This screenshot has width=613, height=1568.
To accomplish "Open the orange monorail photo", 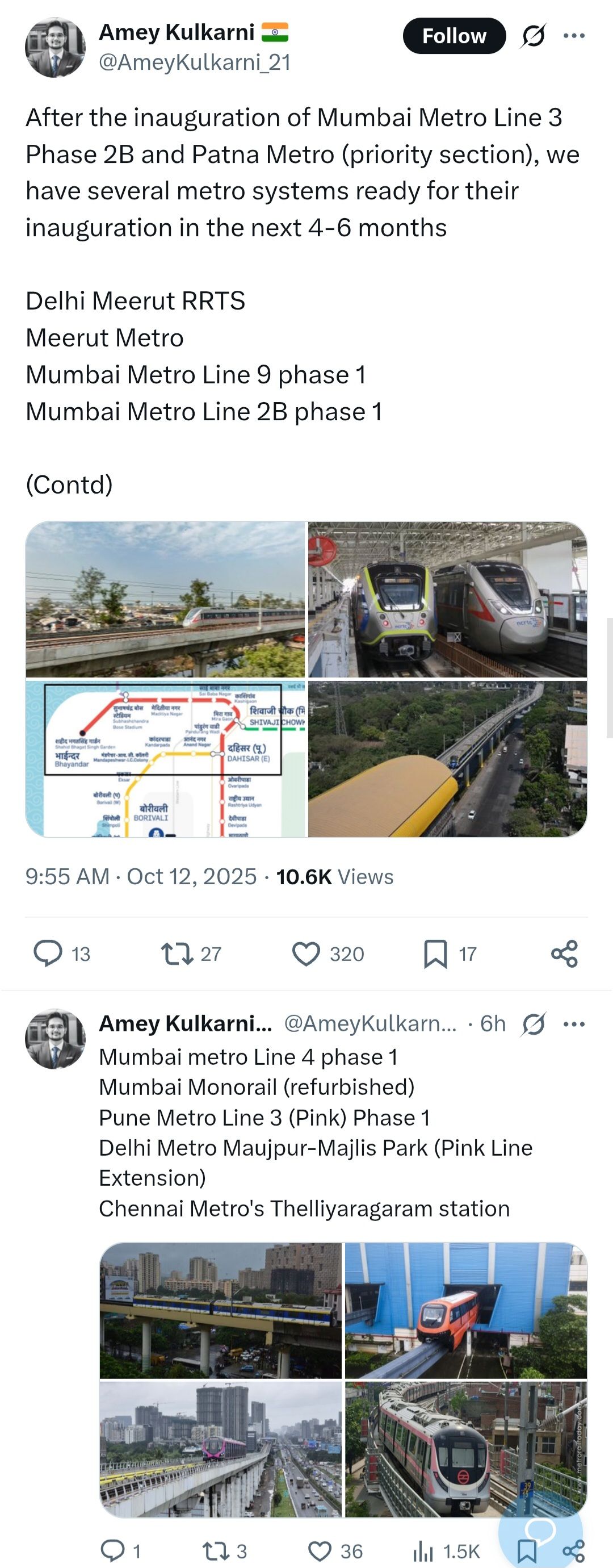I will 465,1310.
